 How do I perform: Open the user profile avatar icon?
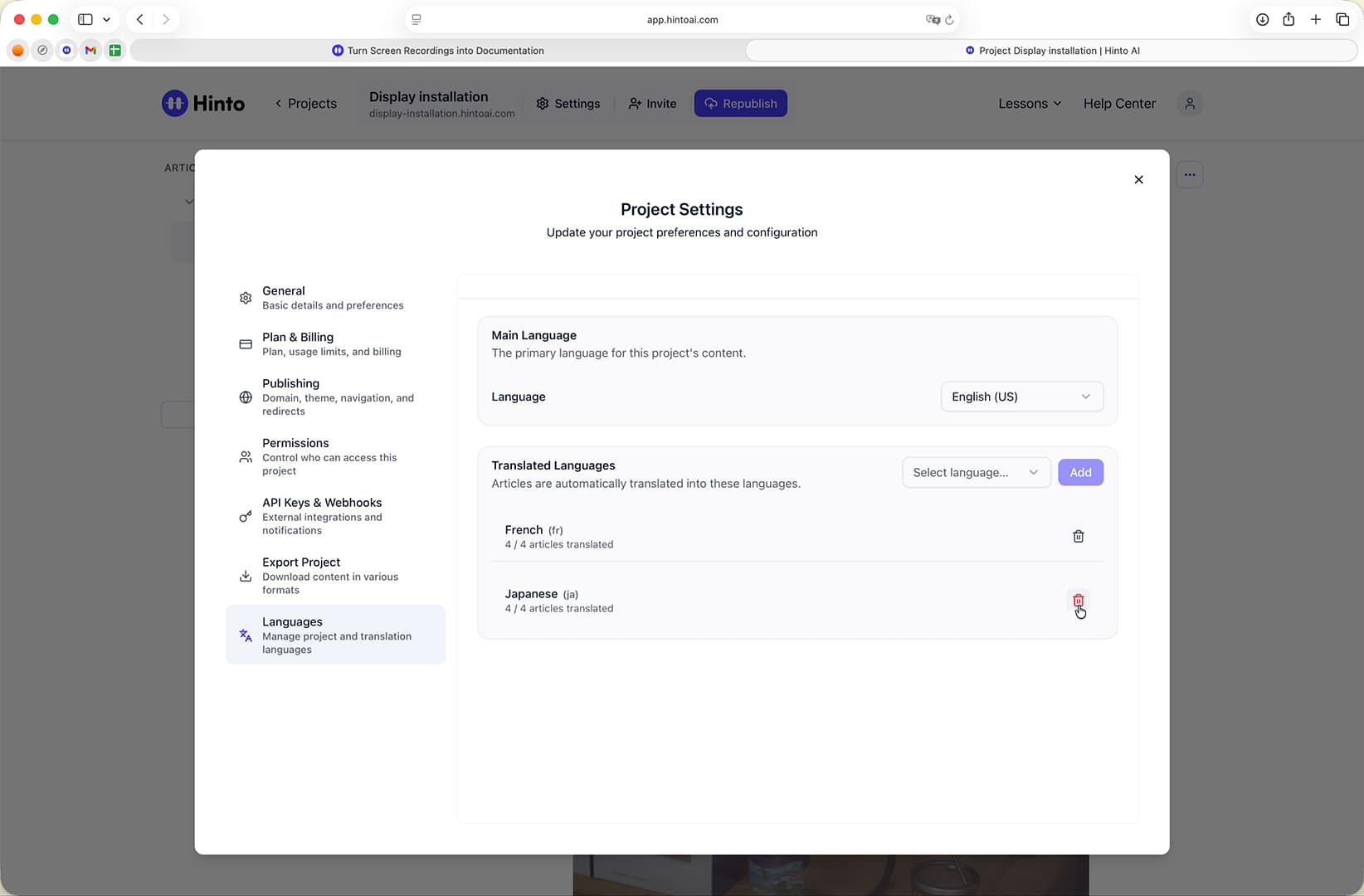[1189, 104]
